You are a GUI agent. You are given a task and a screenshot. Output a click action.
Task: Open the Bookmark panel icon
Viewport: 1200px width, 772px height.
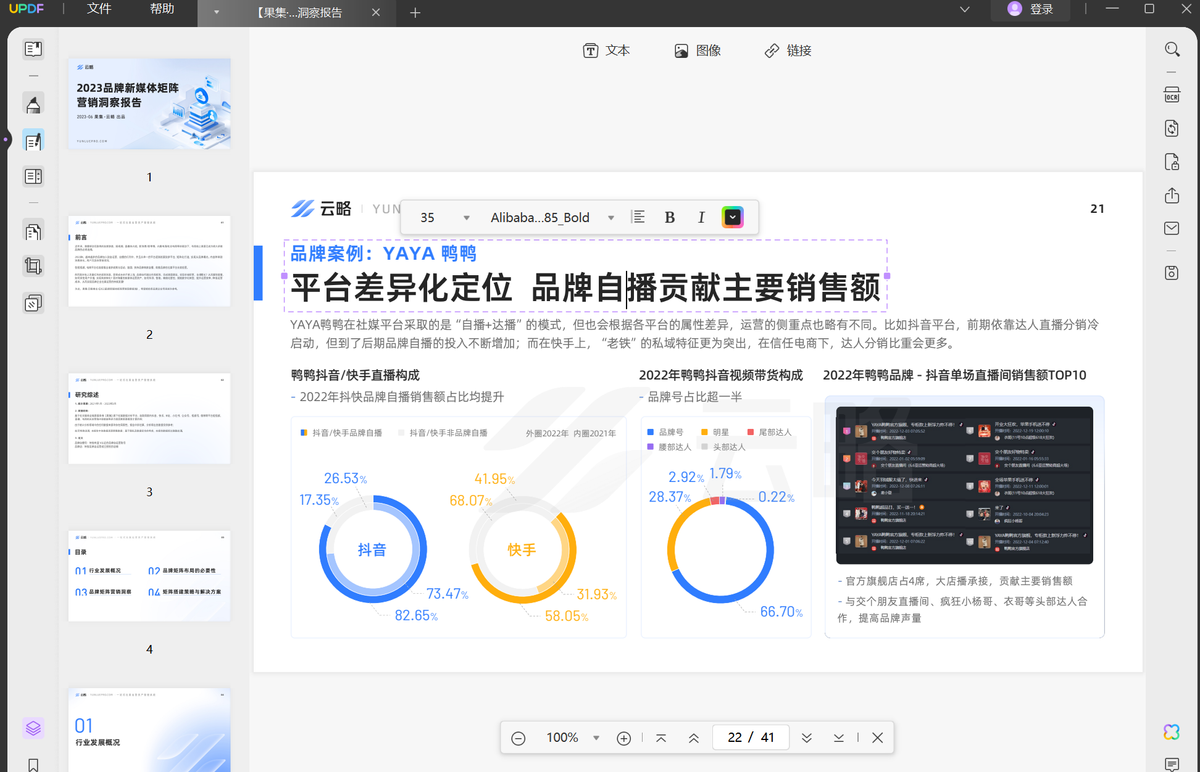(33, 764)
